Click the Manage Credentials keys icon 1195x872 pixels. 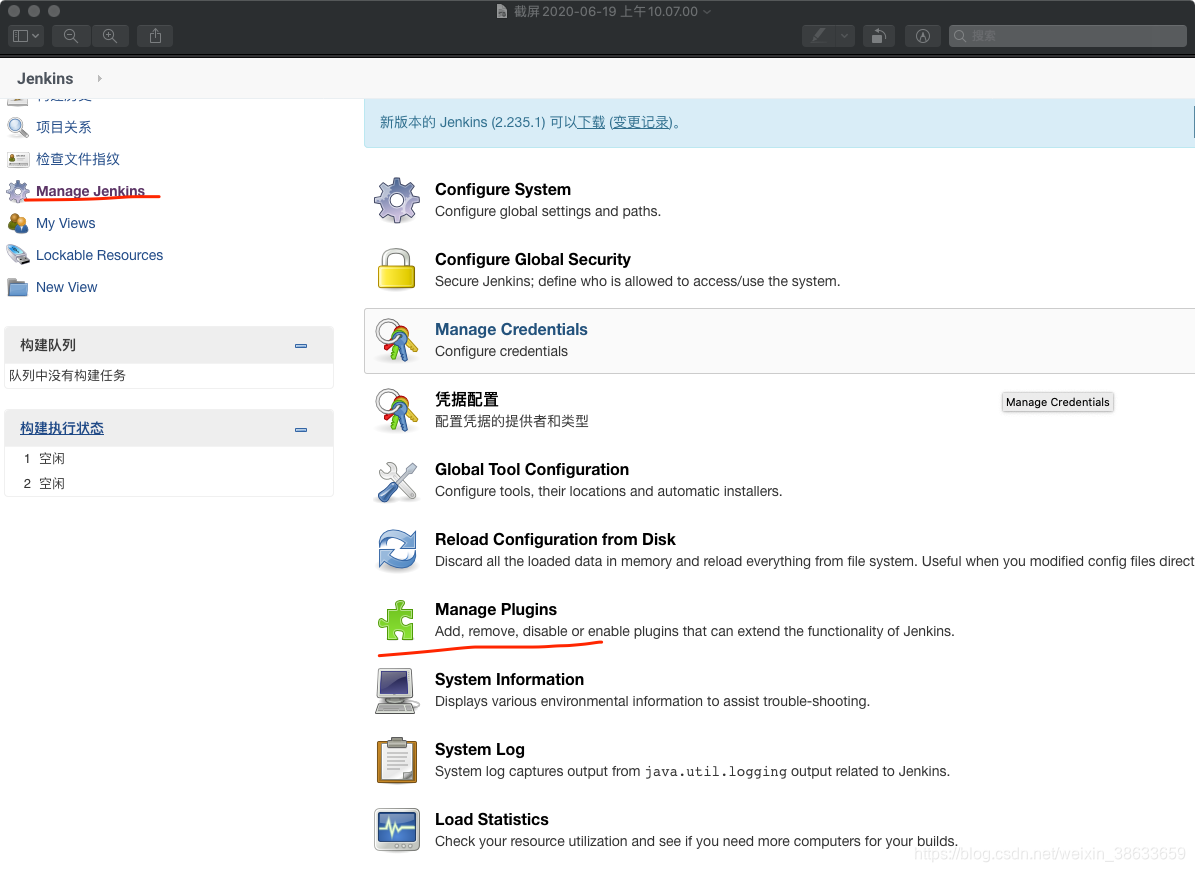click(x=396, y=340)
